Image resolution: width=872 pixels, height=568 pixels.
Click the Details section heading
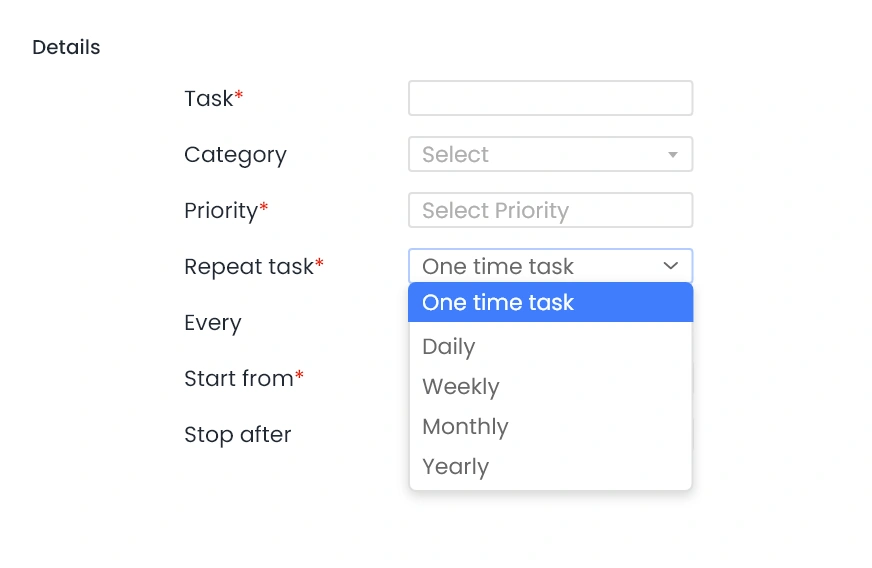click(x=66, y=47)
